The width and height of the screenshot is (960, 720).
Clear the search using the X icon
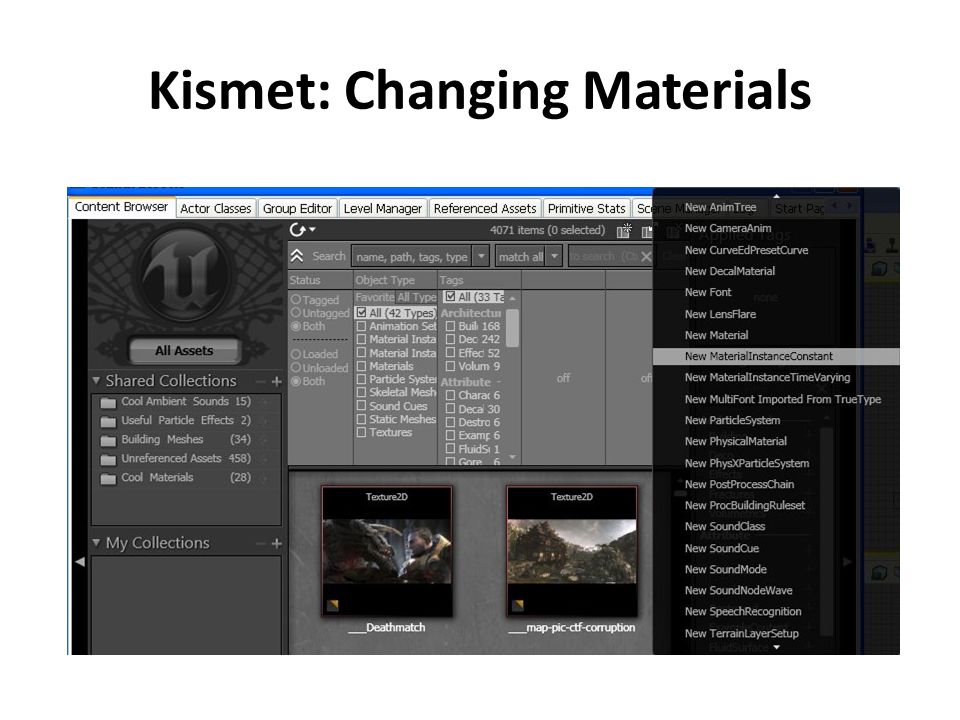pyautogui.click(x=646, y=257)
